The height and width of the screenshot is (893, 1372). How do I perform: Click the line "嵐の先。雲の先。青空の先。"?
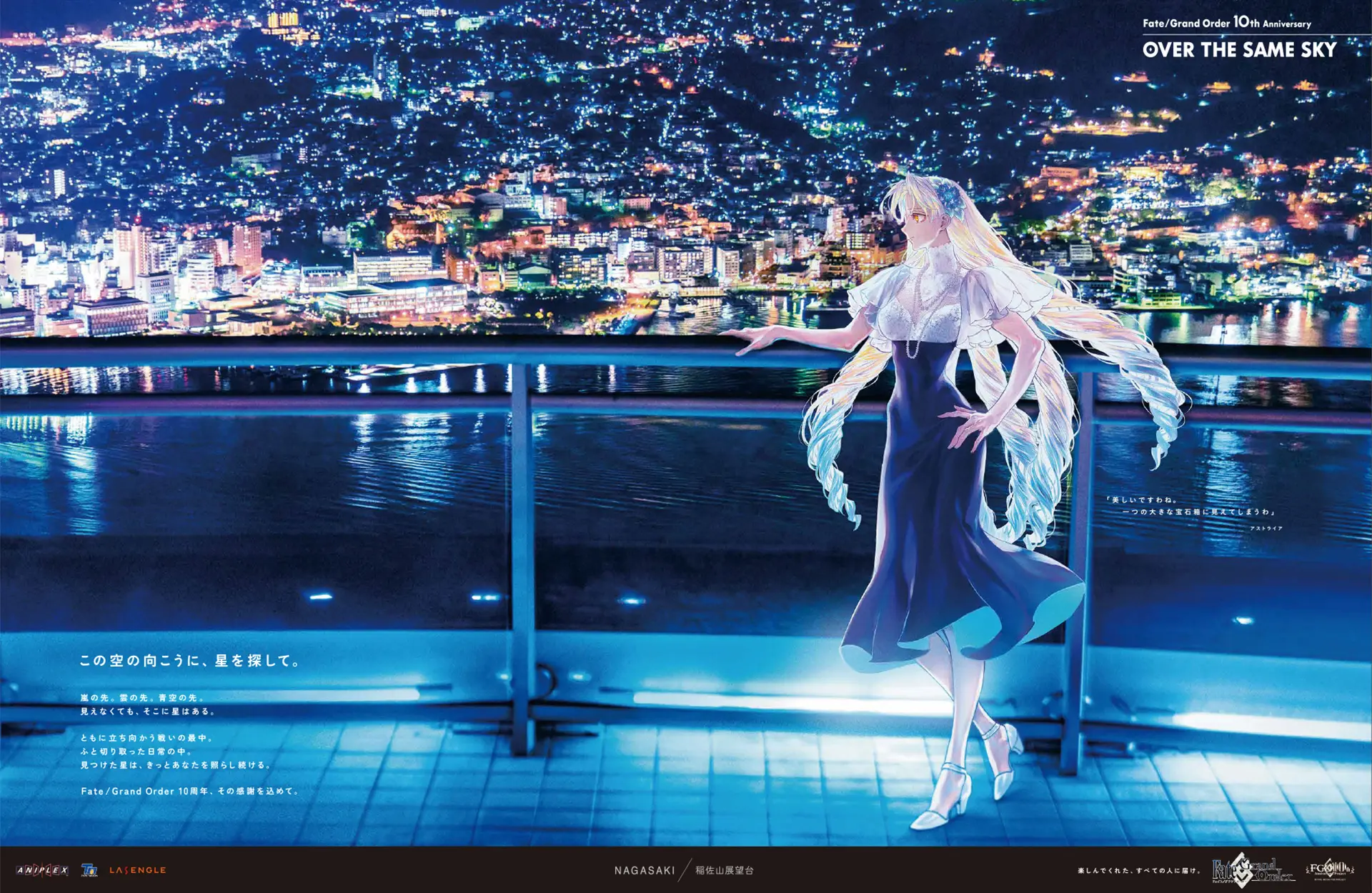142,697
